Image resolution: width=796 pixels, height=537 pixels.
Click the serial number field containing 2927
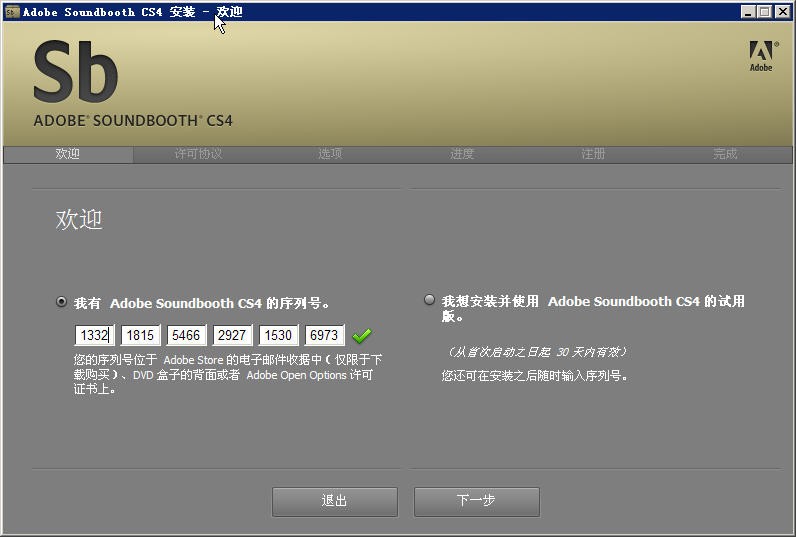click(x=233, y=336)
